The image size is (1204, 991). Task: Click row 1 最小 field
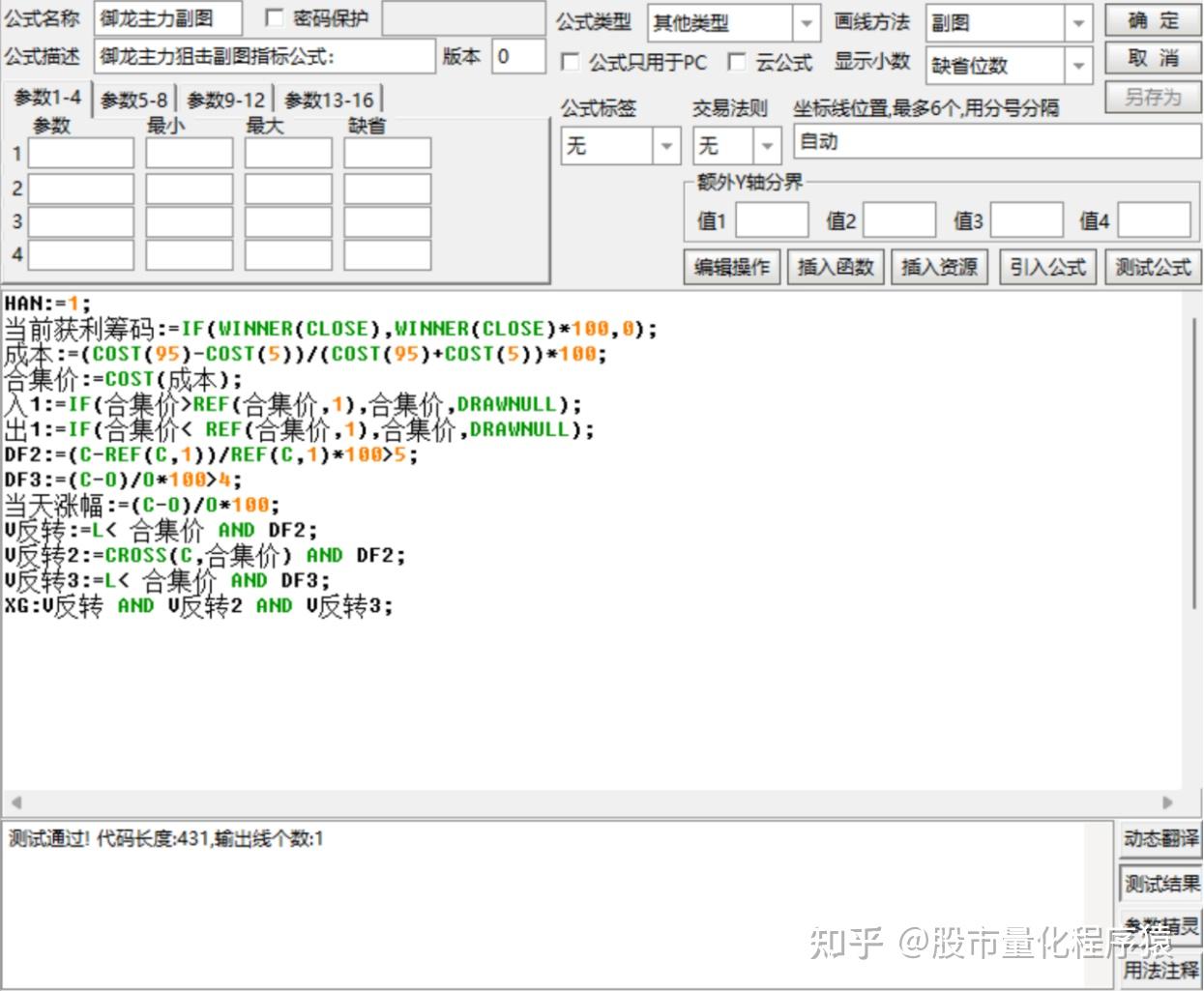coord(190,153)
